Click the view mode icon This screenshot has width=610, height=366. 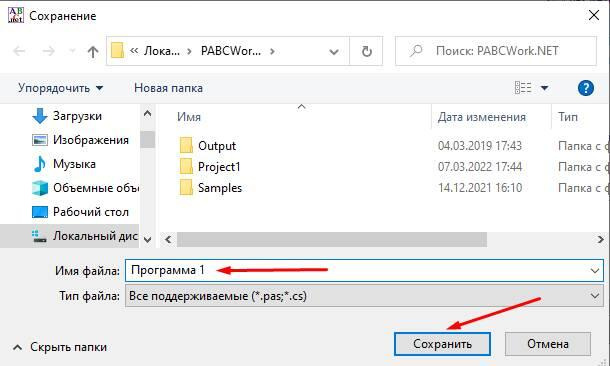tap(523, 88)
